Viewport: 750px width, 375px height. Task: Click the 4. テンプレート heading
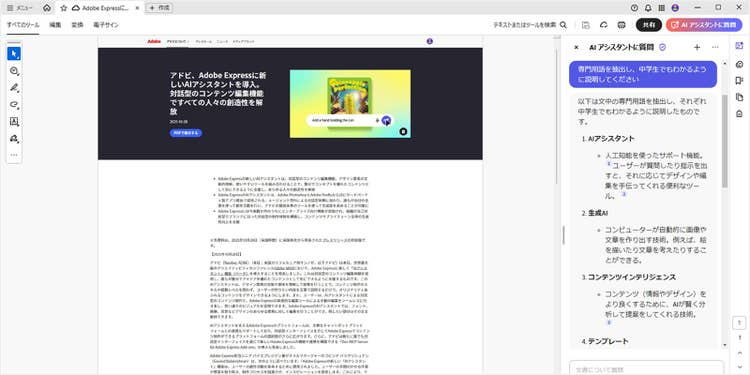point(605,341)
